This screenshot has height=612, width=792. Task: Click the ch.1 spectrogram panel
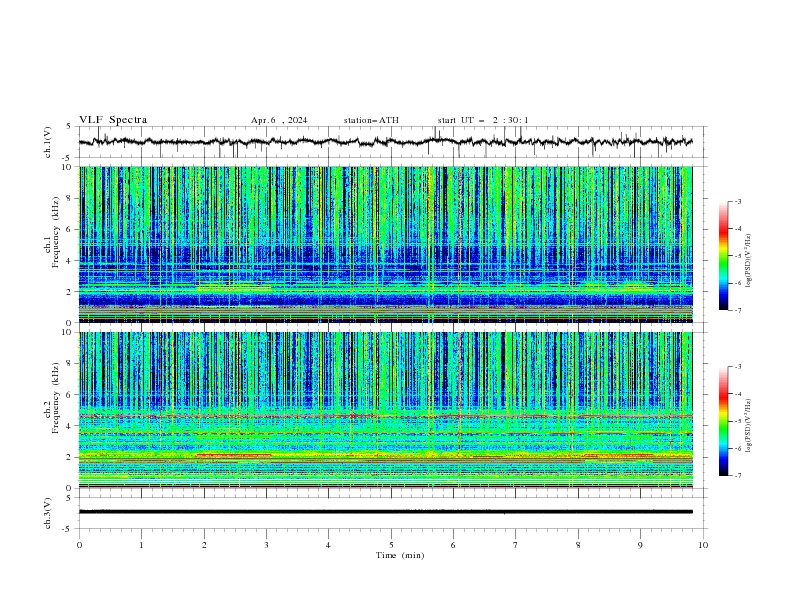385,244
